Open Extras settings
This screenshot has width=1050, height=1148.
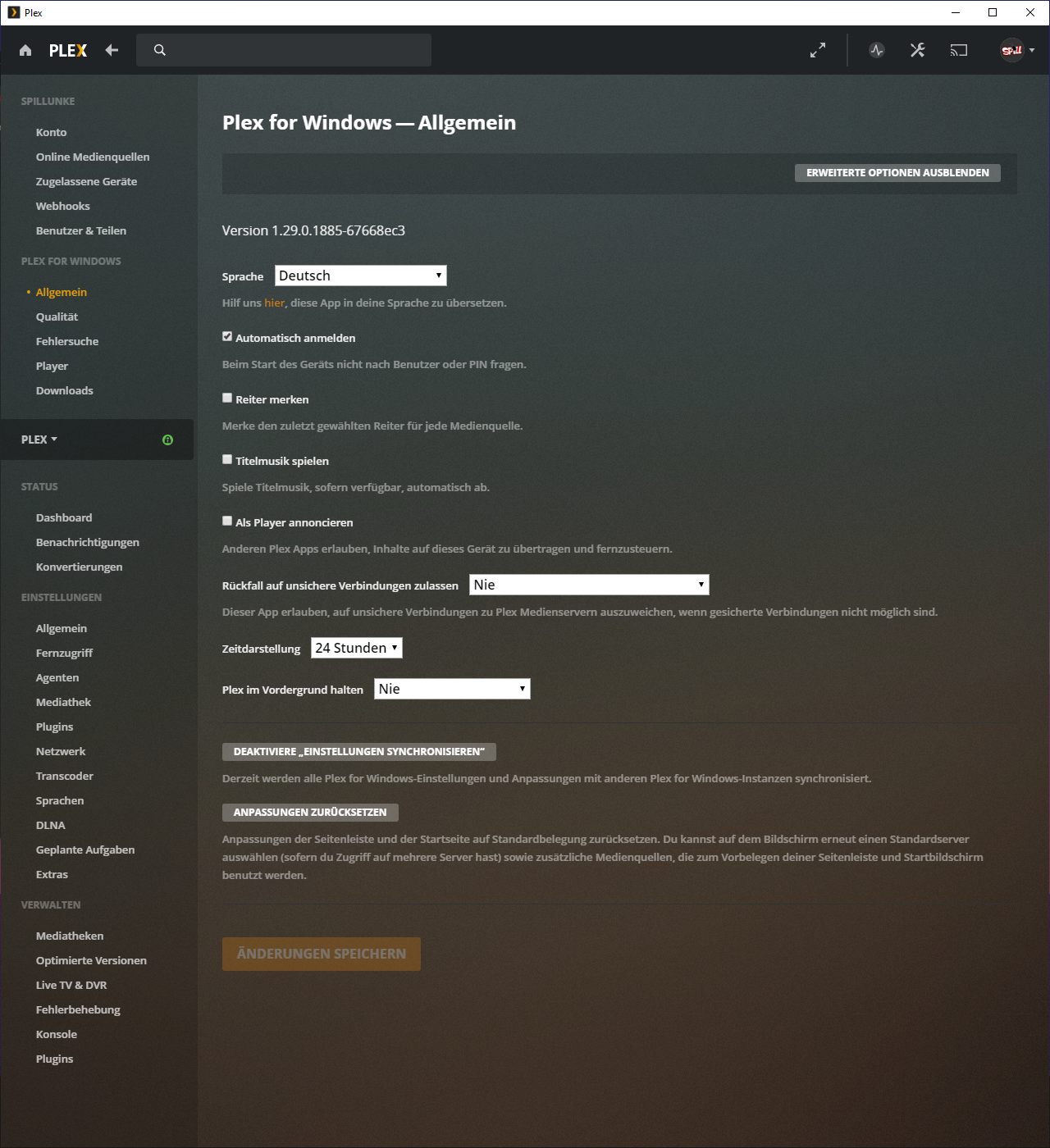point(52,874)
